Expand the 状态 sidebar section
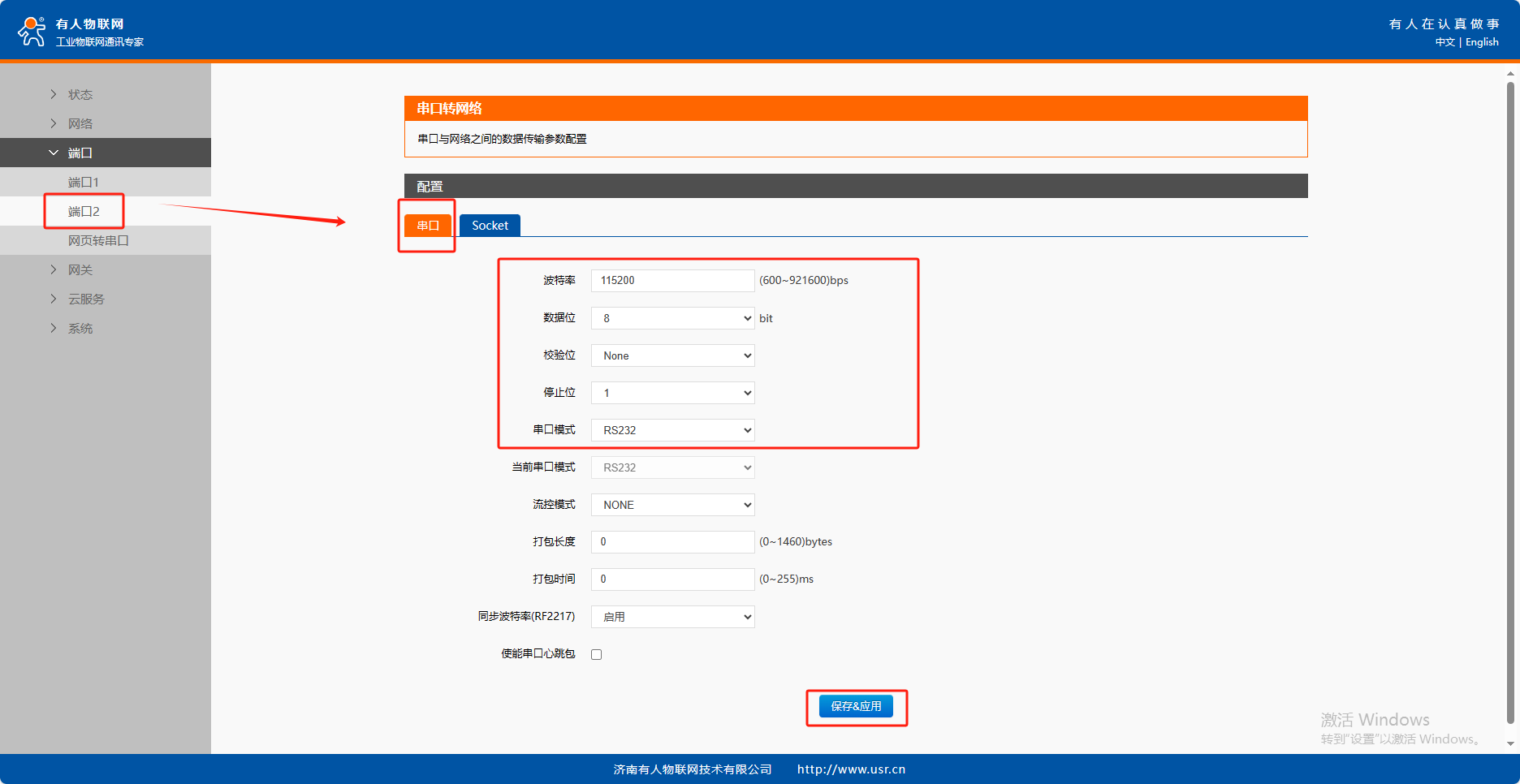The height and width of the screenshot is (784, 1520). (80, 95)
